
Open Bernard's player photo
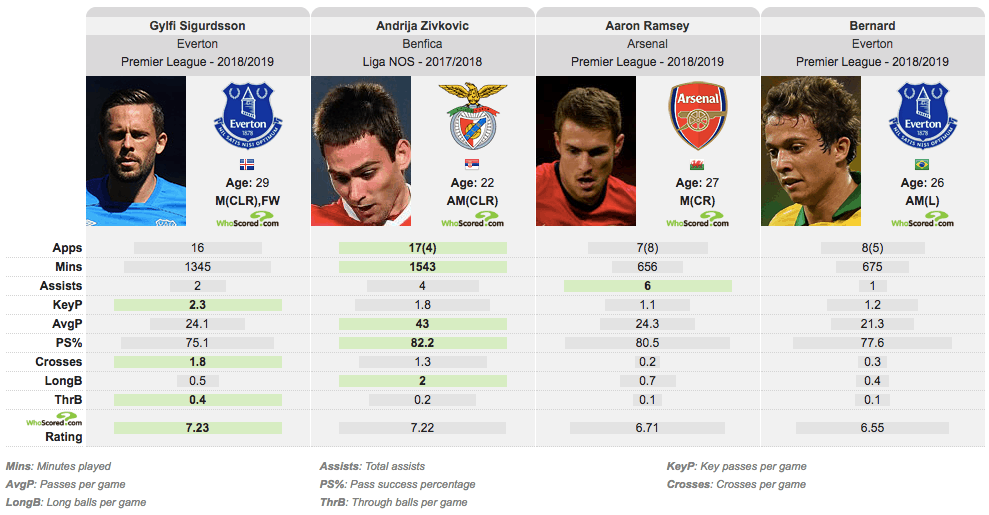(811, 151)
